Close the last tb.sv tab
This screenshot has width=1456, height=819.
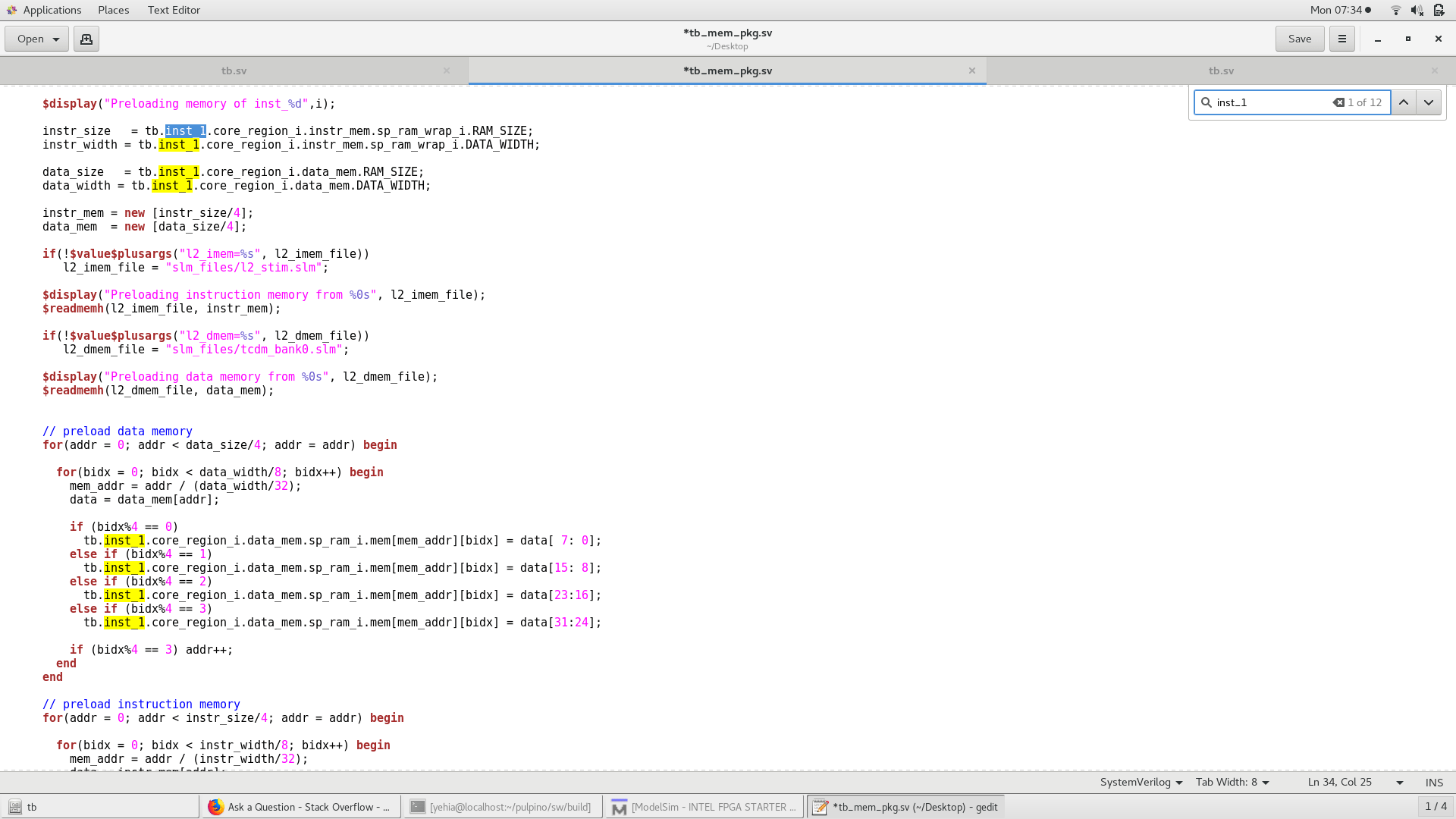pyautogui.click(x=1434, y=71)
